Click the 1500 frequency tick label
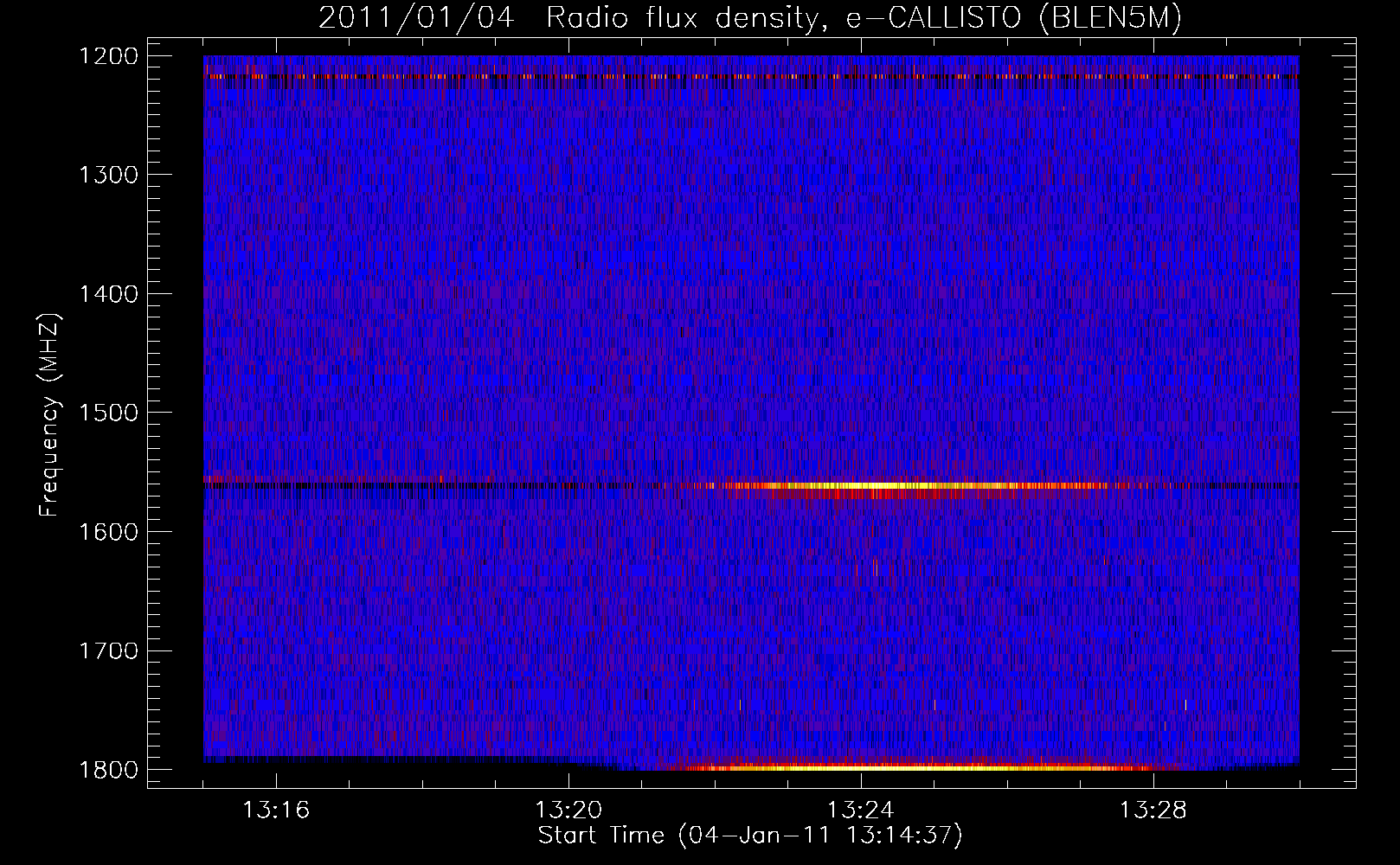This screenshot has height=865, width=1400. [x=108, y=413]
